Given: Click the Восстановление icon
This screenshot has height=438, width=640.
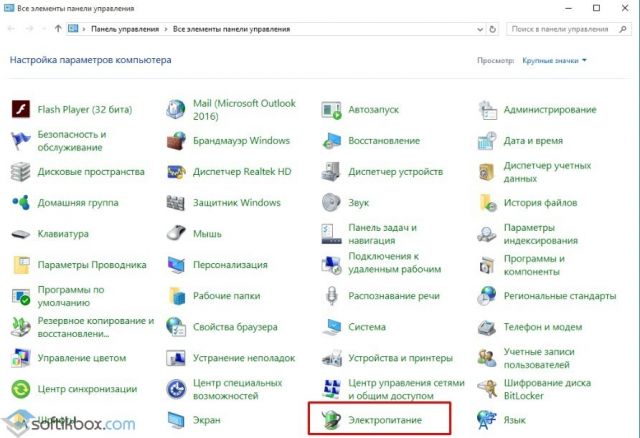Looking at the screenshot, I should pyautogui.click(x=331, y=141).
